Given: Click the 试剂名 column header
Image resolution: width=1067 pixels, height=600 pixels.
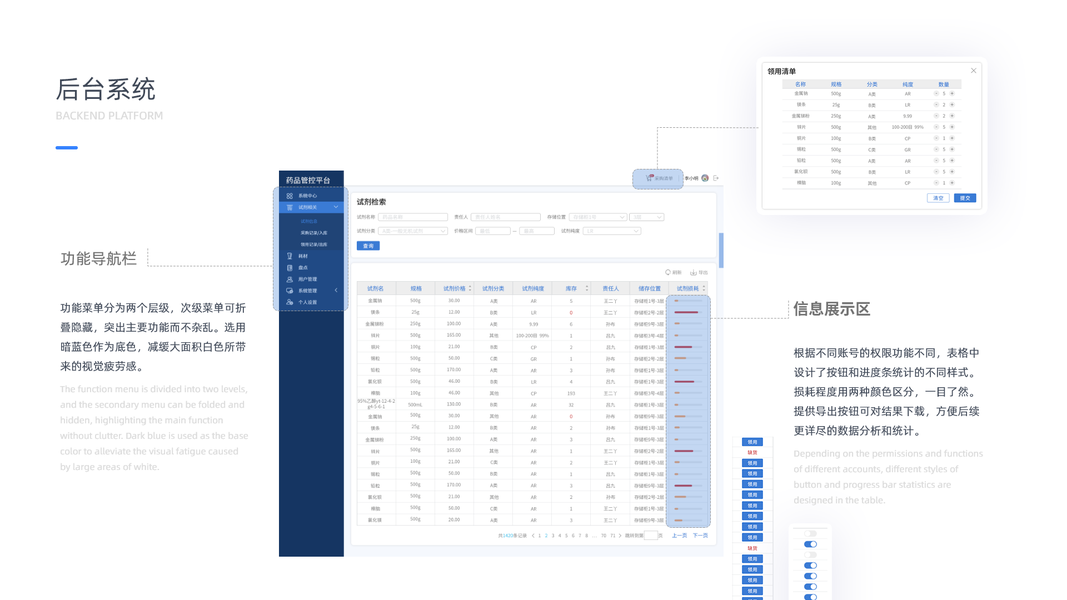Looking at the screenshot, I should click(x=376, y=288).
